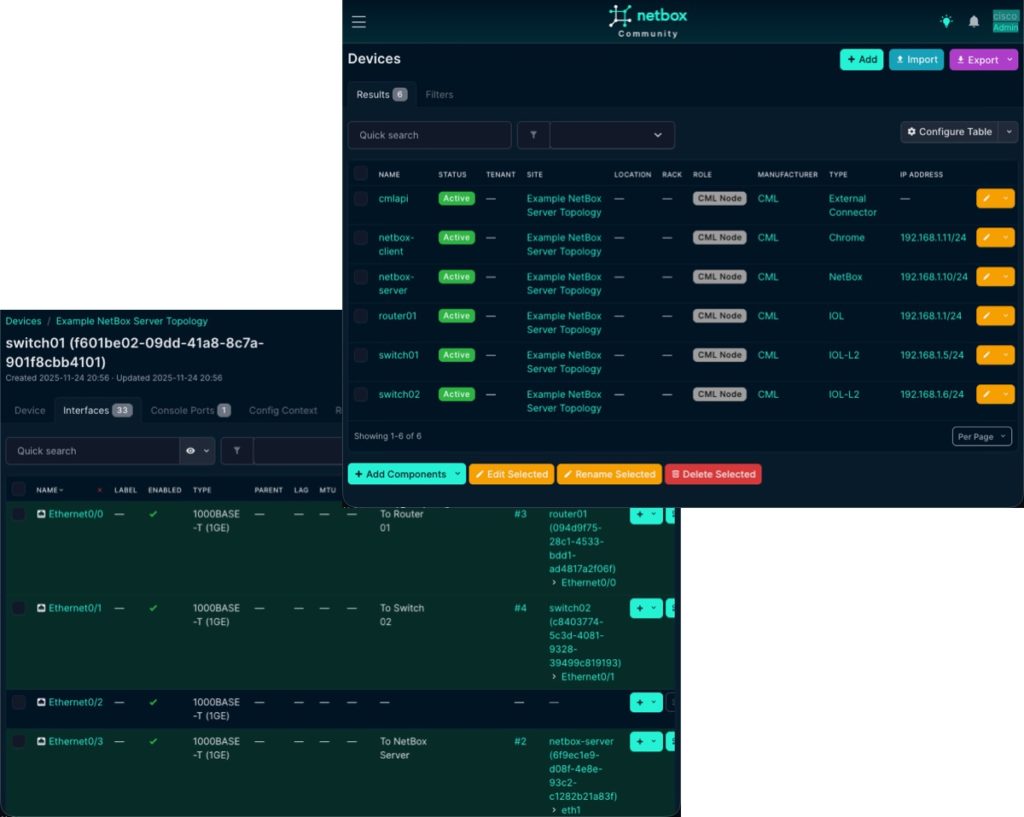
Task: Open the Console Ports tab for switch01
Action: [x=183, y=410]
